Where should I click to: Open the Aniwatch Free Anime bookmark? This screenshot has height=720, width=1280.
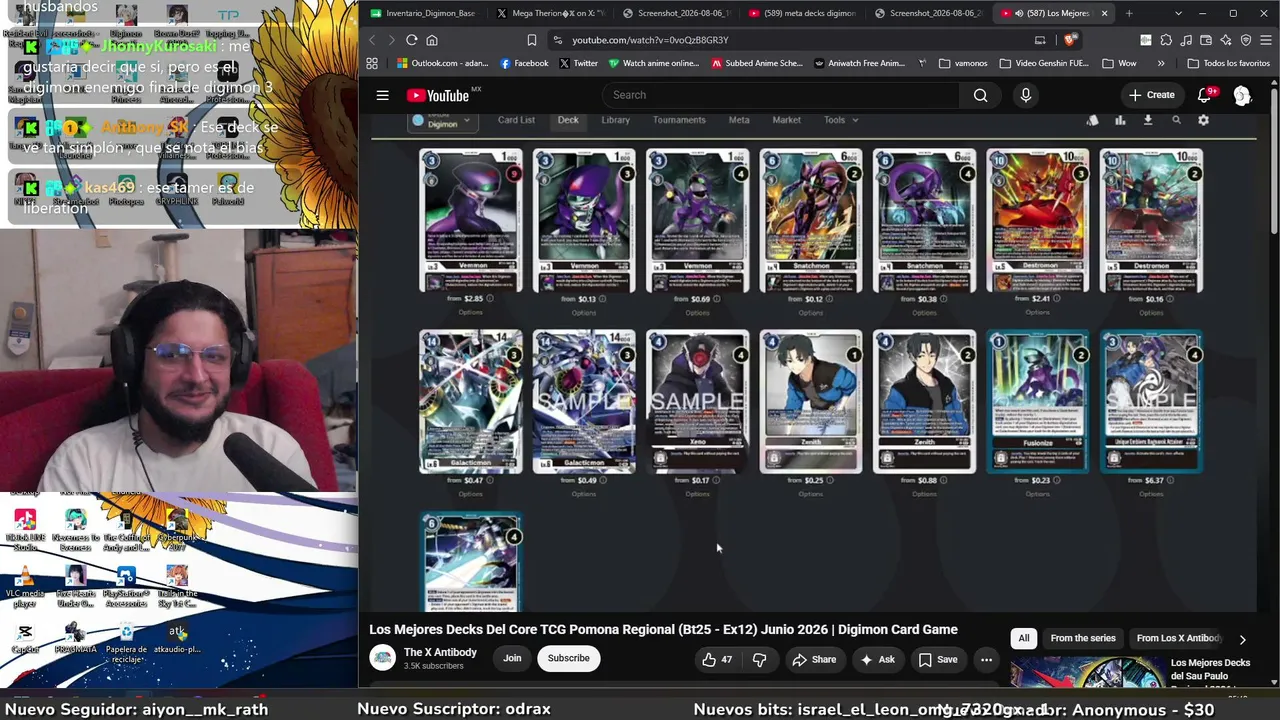[860, 63]
